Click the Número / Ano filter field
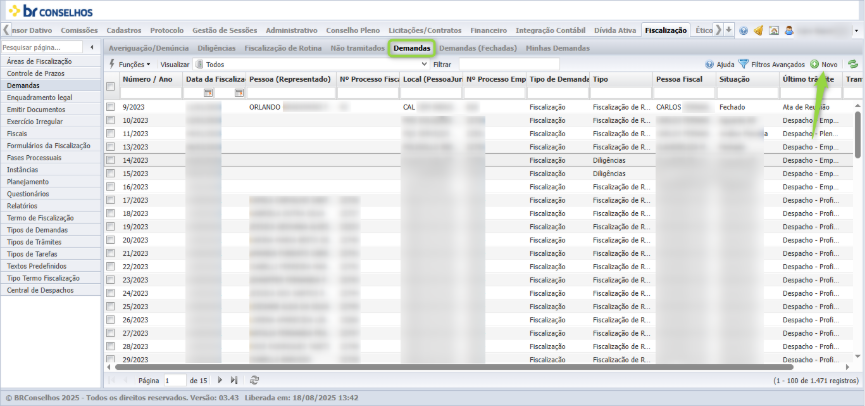 click(x=151, y=93)
